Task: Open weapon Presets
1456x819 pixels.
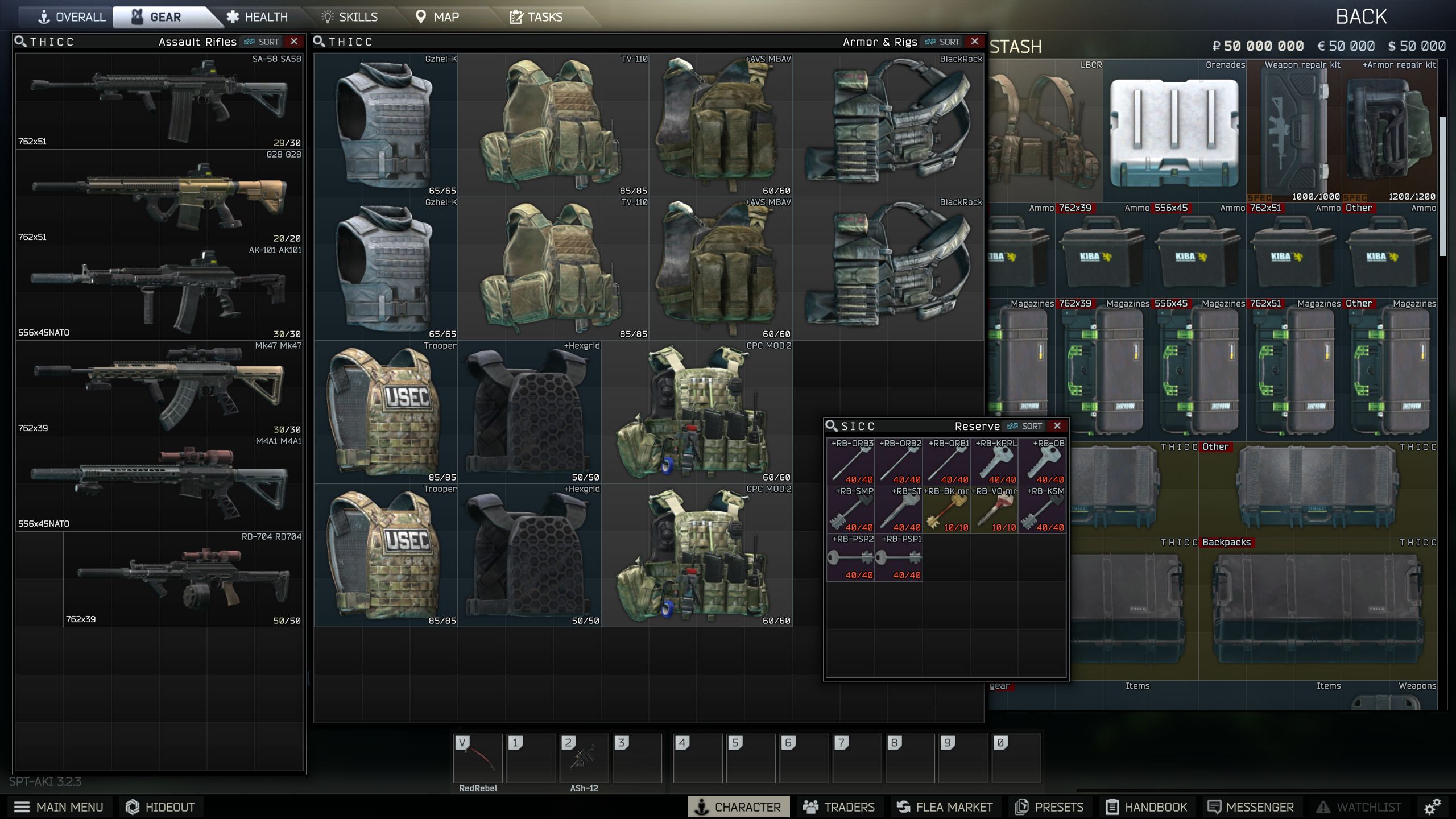Action: (1050, 807)
